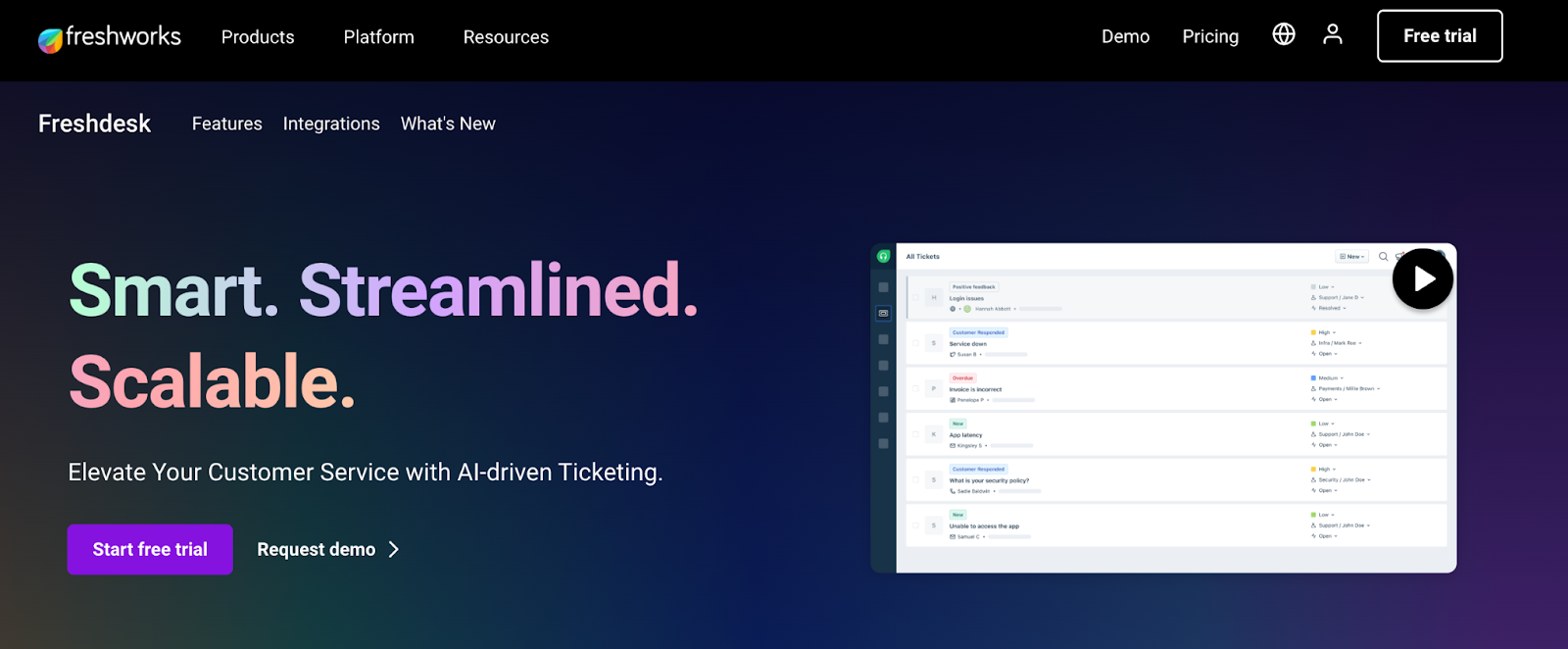Open the Pricing link
This screenshot has width=1568, height=649.
tap(1210, 36)
